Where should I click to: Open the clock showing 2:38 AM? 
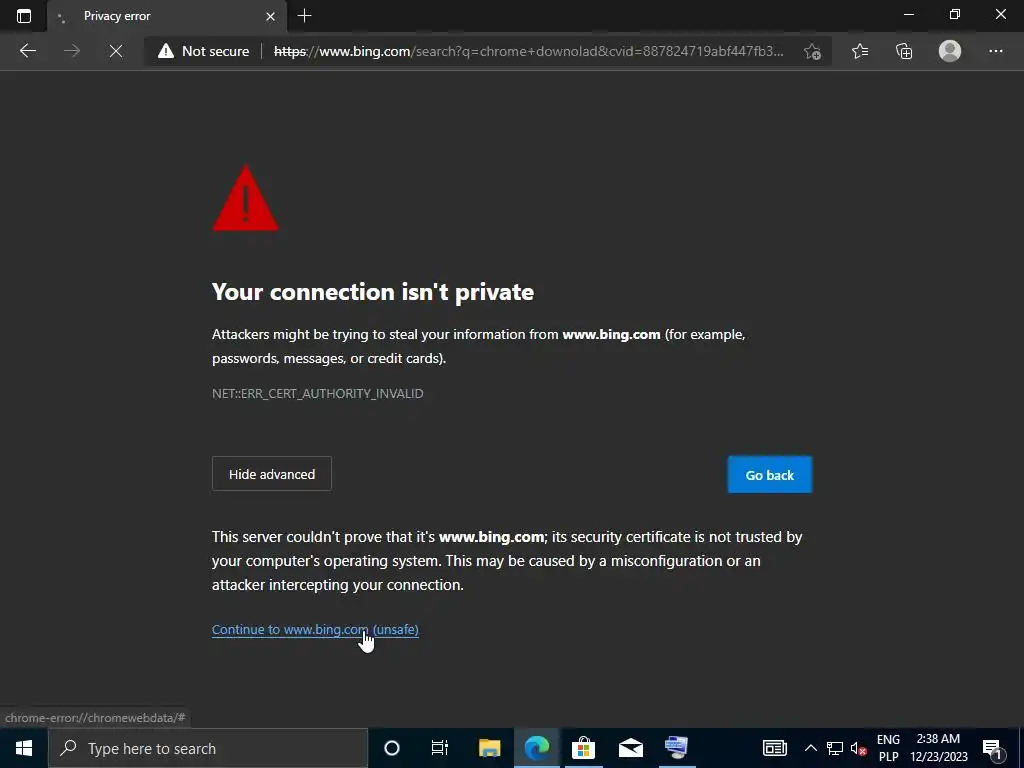[938, 748]
